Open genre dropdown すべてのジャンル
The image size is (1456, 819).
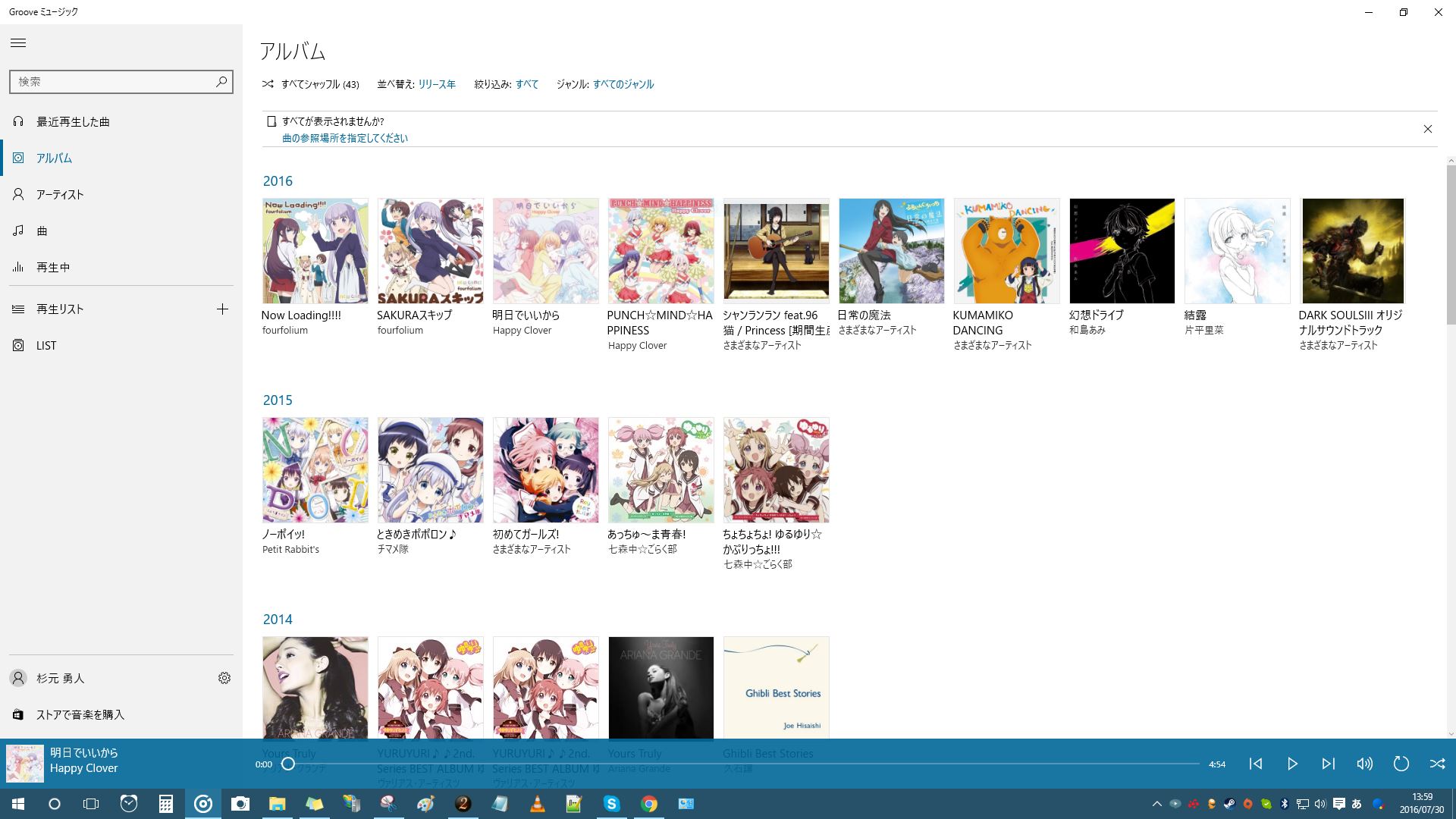tap(623, 84)
